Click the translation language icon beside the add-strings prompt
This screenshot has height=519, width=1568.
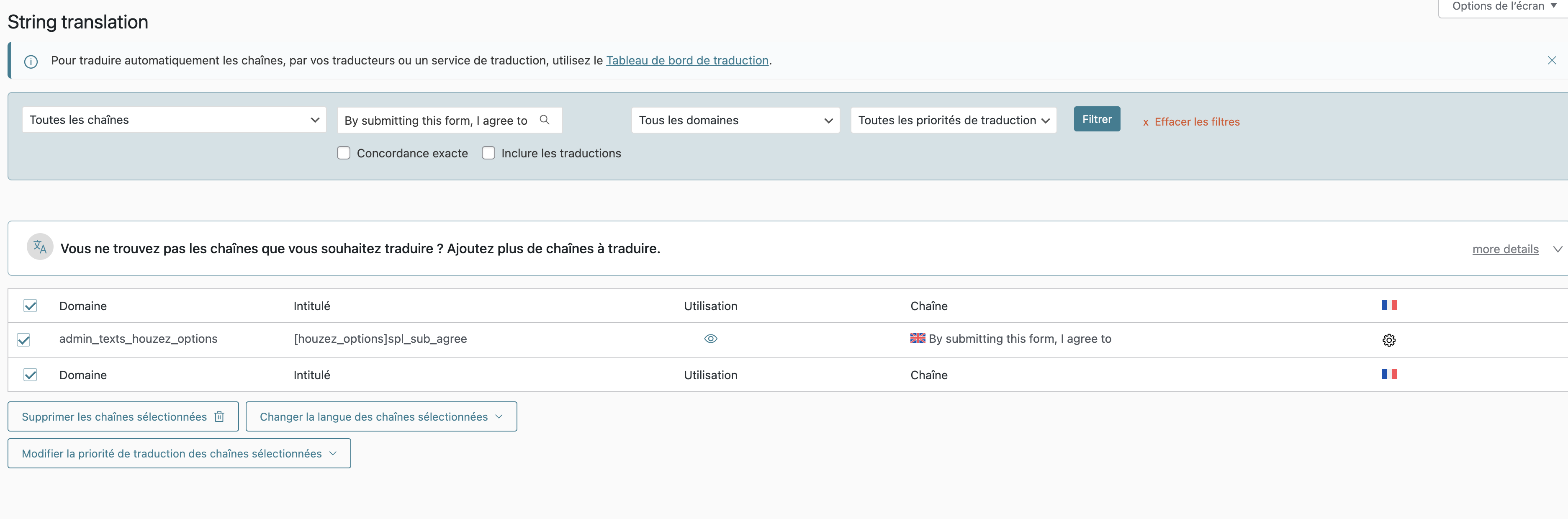pyautogui.click(x=40, y=247)
